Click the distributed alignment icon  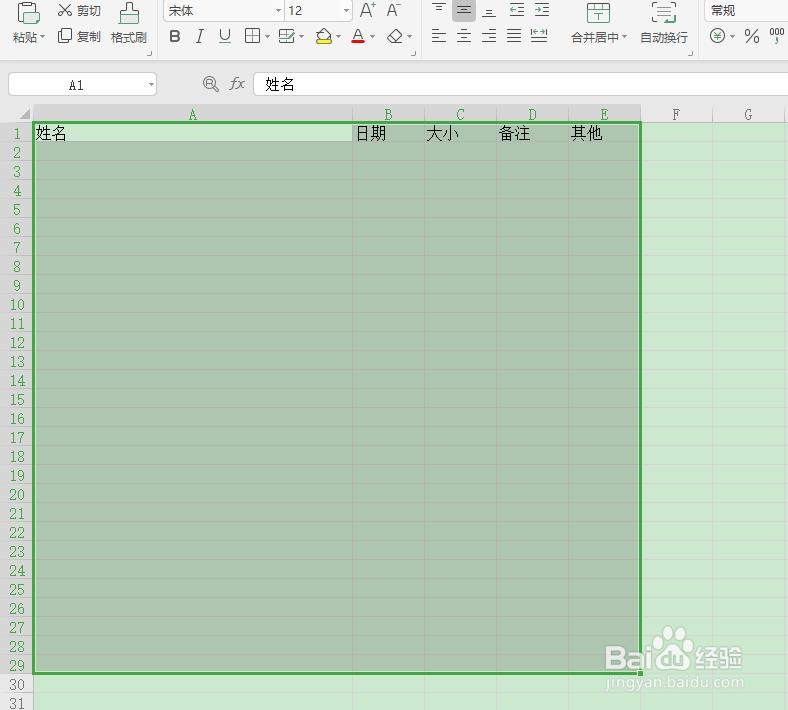point(539,36)
